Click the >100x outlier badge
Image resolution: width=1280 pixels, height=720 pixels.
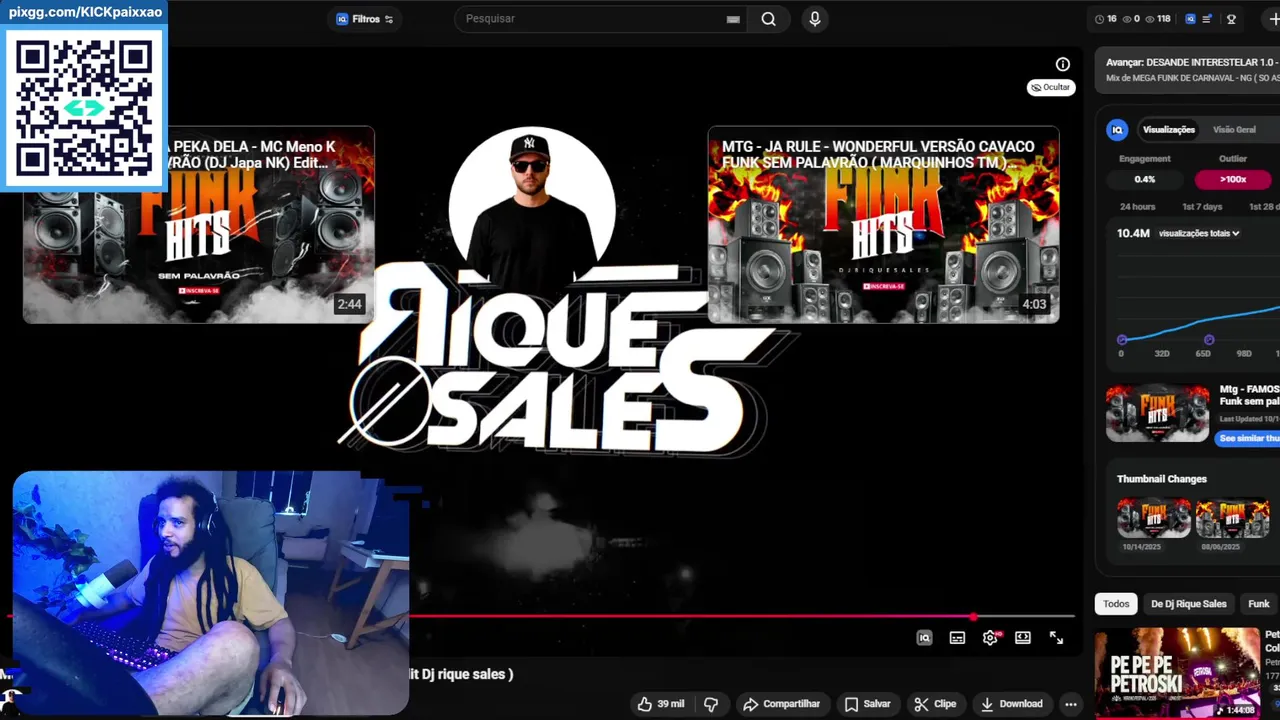point(1233,180)
